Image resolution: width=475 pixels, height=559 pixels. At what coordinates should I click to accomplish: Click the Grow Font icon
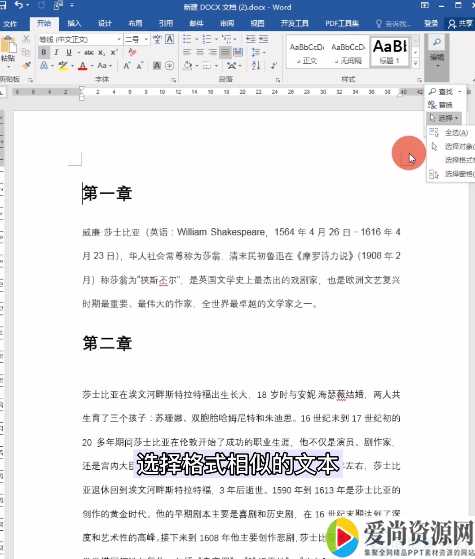pos(127,66)
